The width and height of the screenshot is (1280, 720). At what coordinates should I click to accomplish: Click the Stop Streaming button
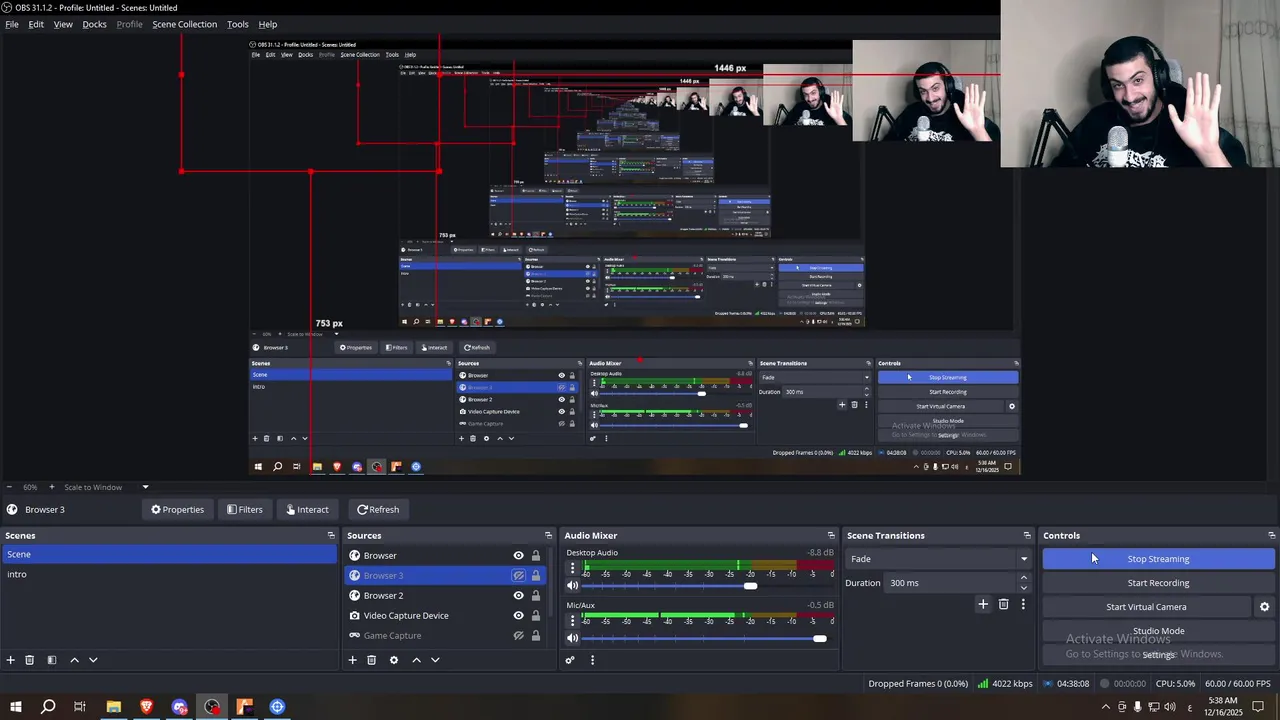click(x=1159, y=559)
